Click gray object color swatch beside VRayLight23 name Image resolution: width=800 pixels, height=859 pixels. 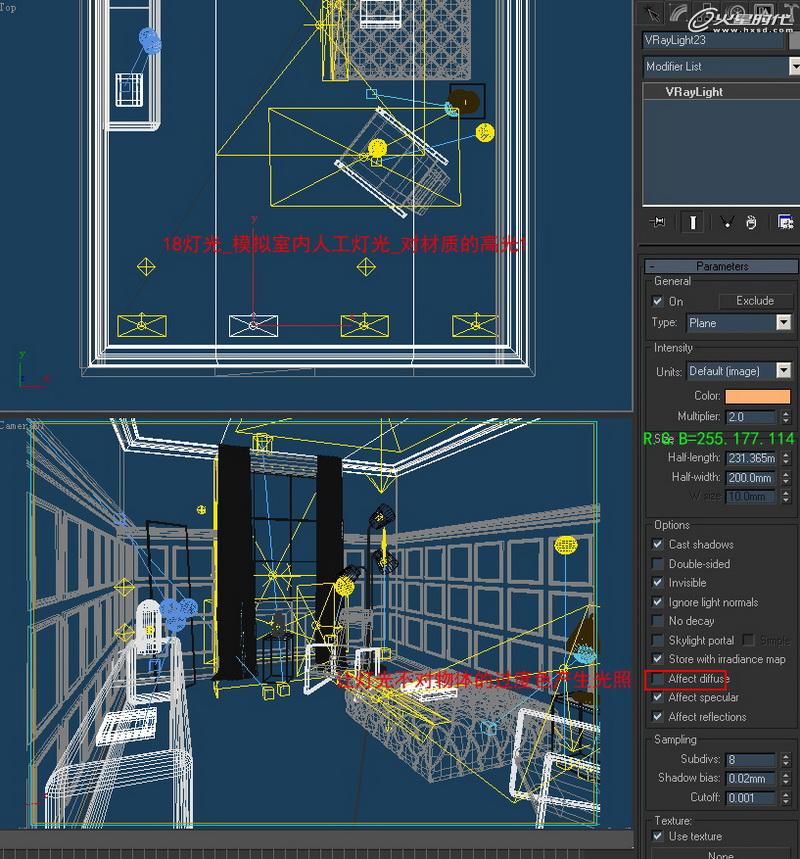[x=795, y=41]
